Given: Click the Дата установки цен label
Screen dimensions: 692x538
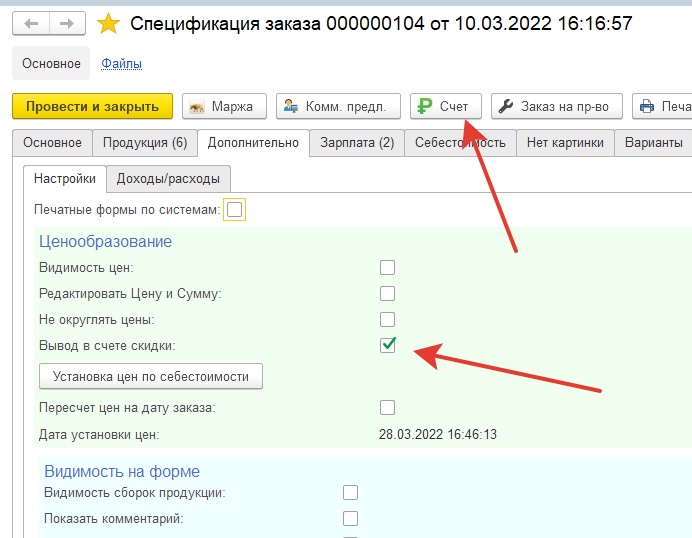Looking at the screenshot, I should click(x=99, y=435).
